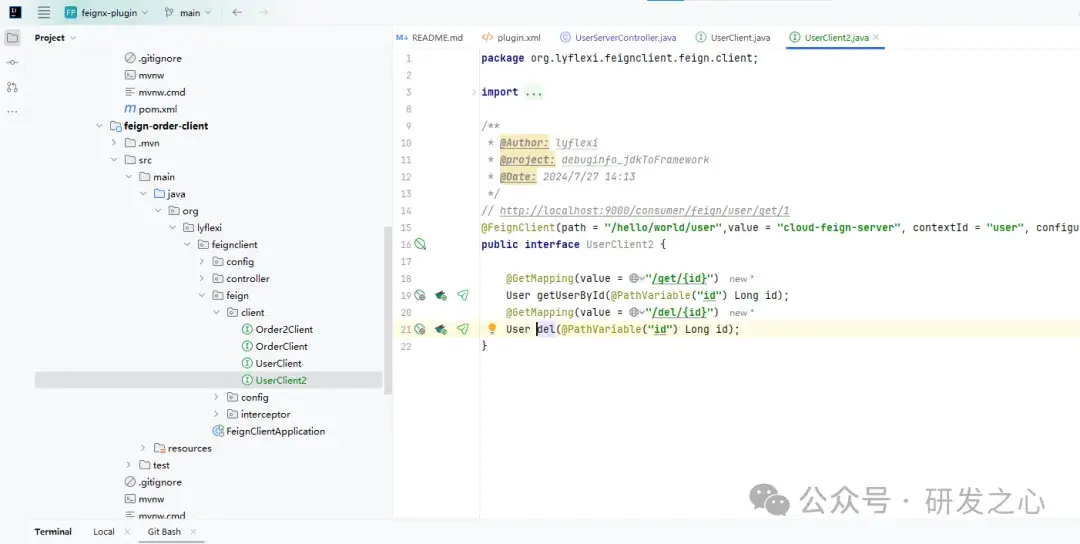Open the main hamburger menu
Image resolution: width=1080 pixels, height=544 pixels.
[43, 13]
